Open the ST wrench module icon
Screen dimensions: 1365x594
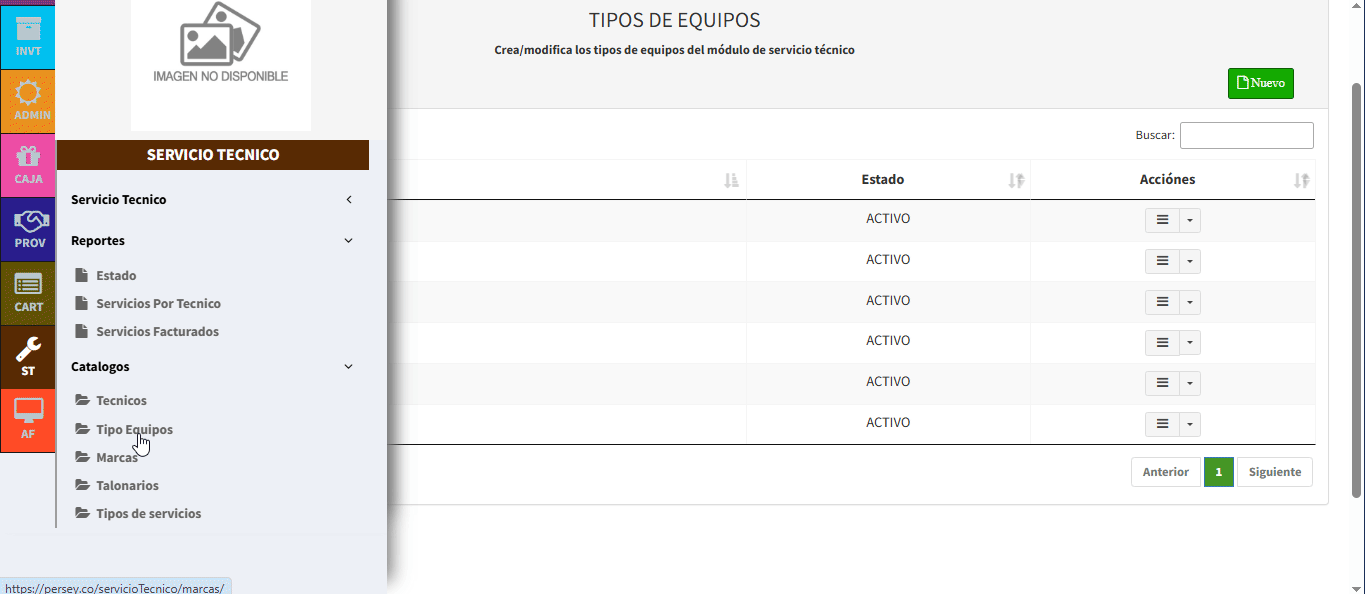[28, 357]
